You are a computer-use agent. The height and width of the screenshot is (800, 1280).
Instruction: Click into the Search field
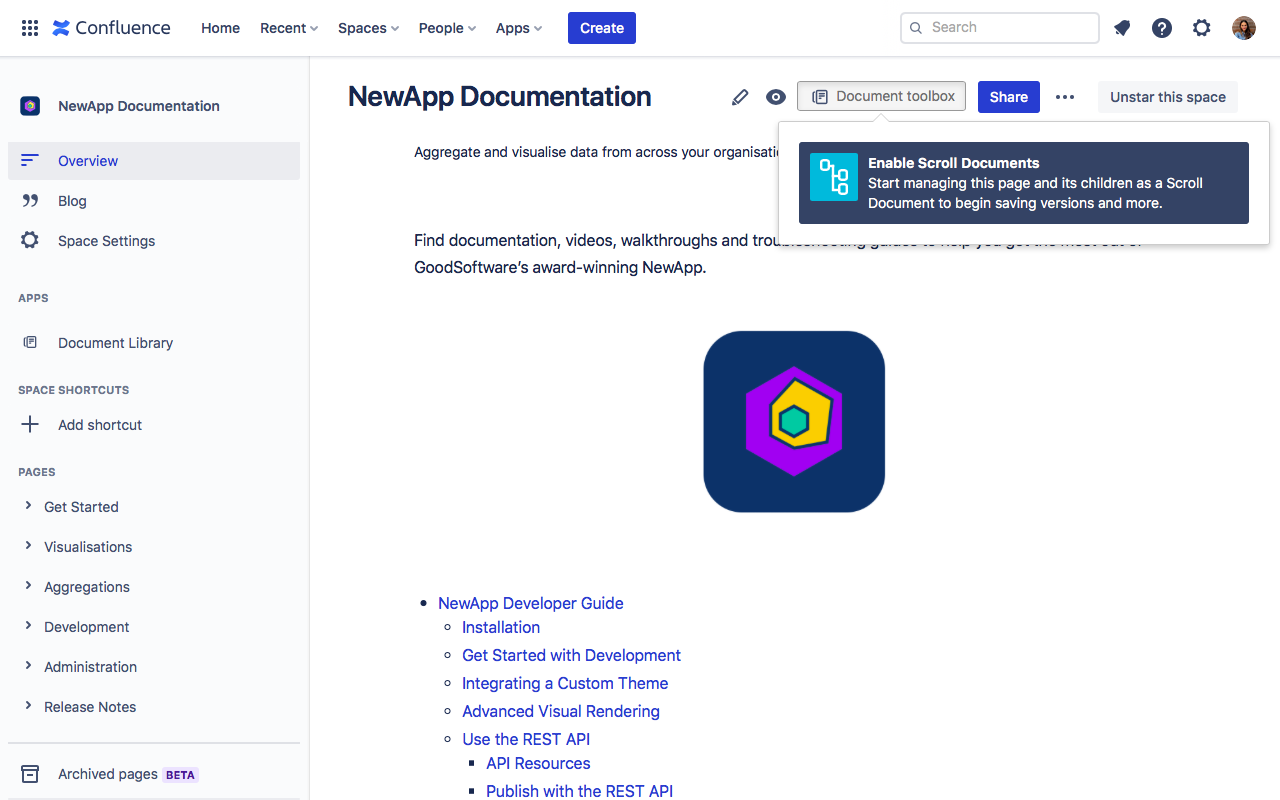(x=1000, y=28)
